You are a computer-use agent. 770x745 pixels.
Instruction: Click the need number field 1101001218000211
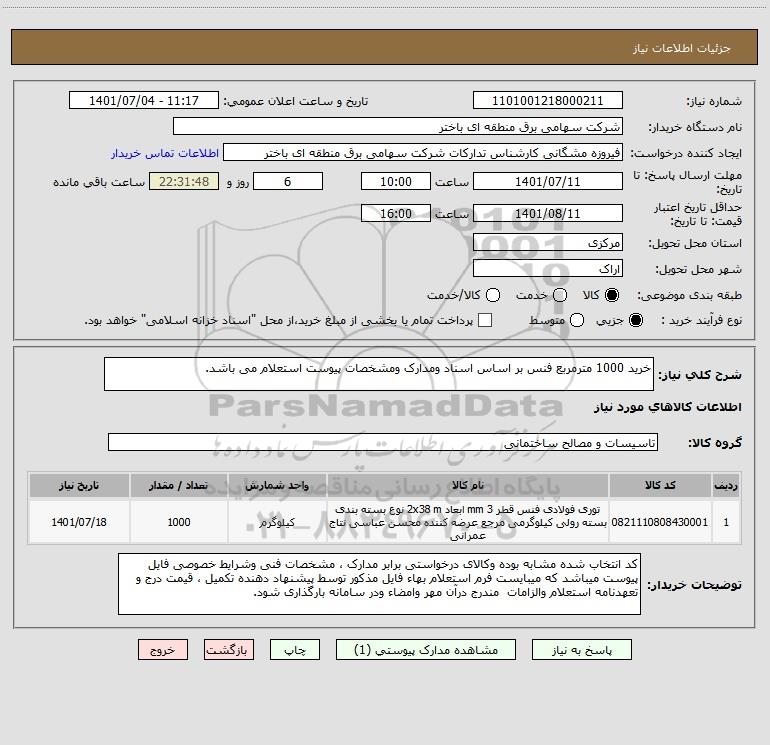tap(548, 101)
